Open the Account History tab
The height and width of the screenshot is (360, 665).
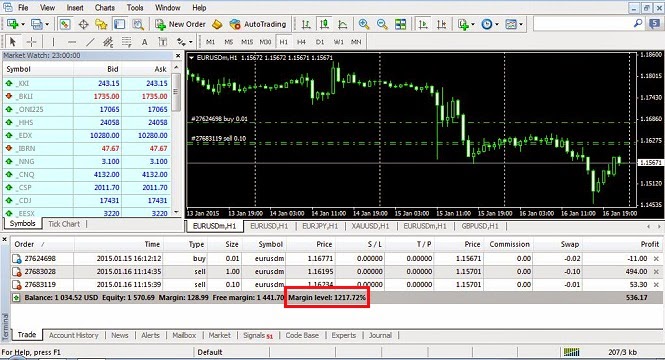pos(73,335)
